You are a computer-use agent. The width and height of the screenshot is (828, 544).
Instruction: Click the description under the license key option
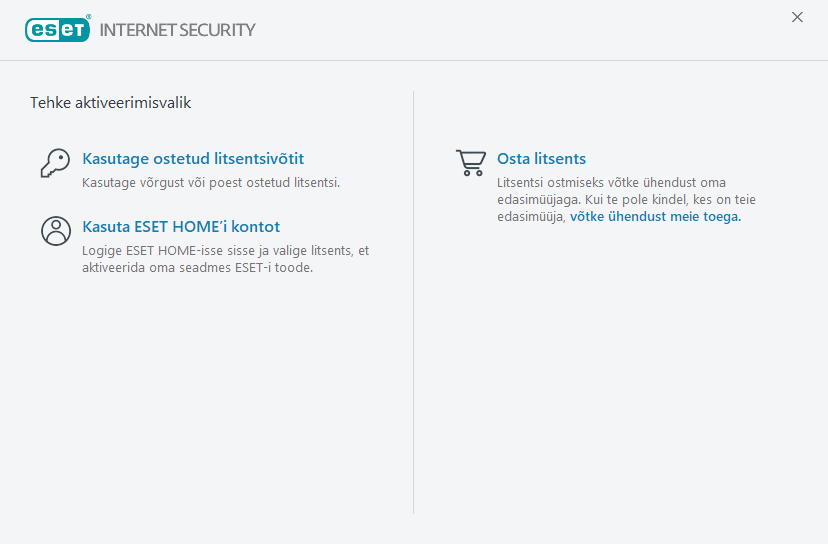point(211,183)
